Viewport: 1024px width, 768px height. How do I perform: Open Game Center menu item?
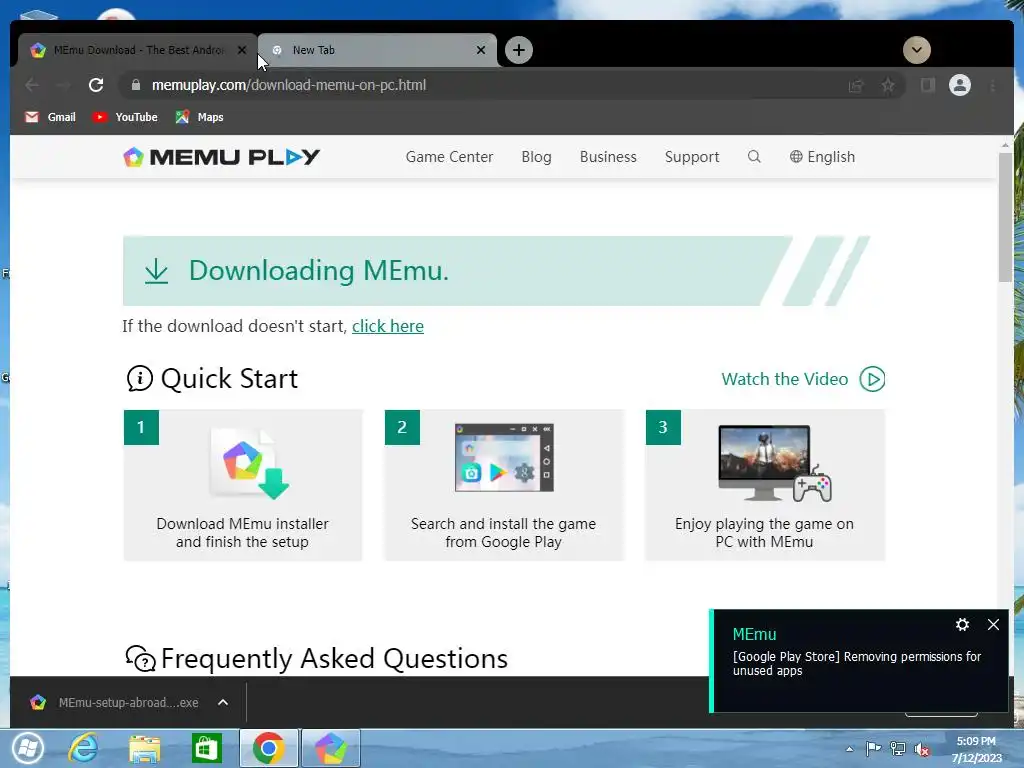point(449,157)
